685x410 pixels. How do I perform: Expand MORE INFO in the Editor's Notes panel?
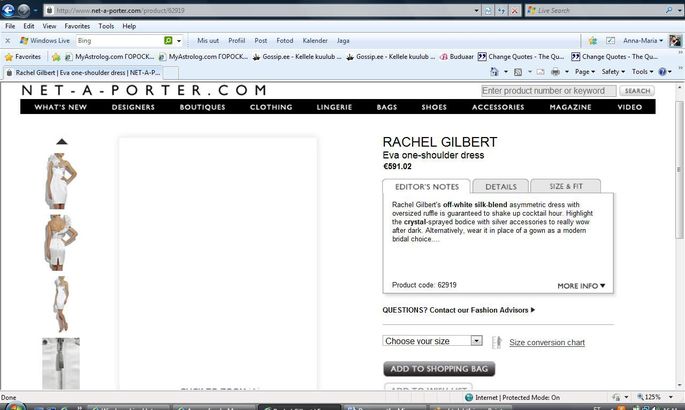[x=581, y=286]
